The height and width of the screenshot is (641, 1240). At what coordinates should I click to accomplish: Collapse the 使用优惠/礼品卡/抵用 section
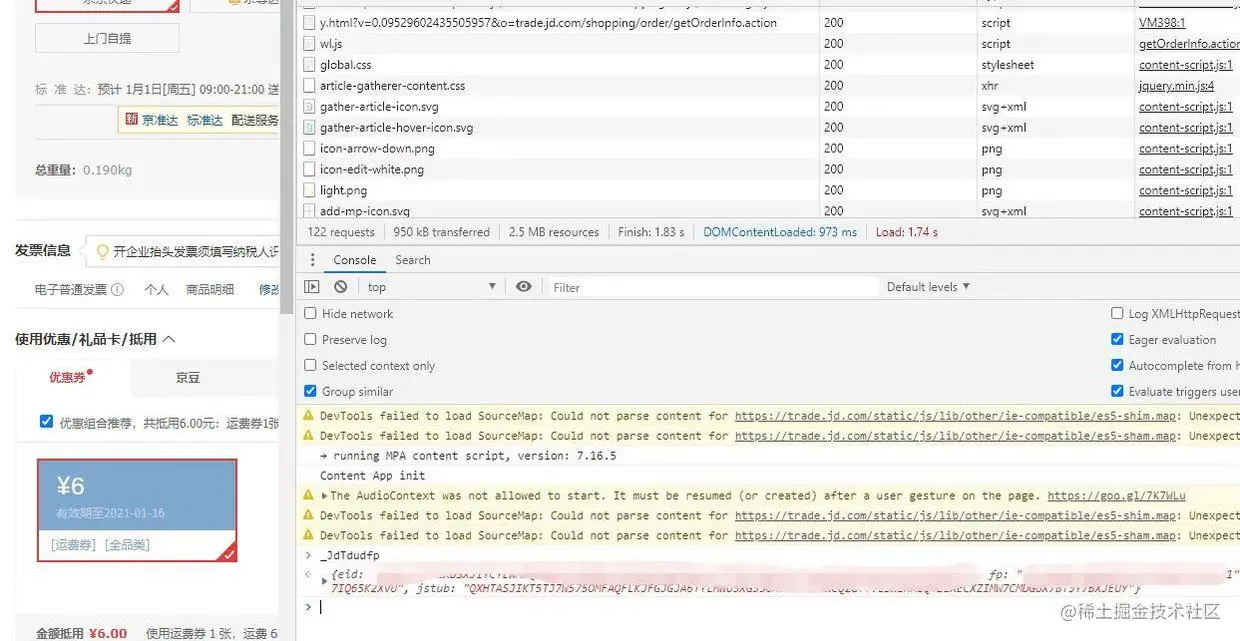pyautogui.click(x=169, y=339)
